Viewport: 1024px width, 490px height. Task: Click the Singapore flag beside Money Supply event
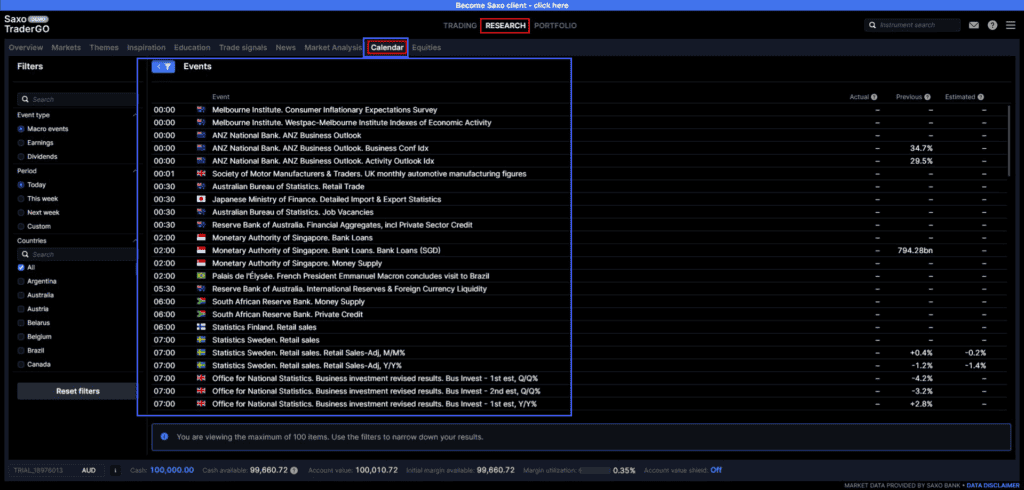(x=201, y=263)
